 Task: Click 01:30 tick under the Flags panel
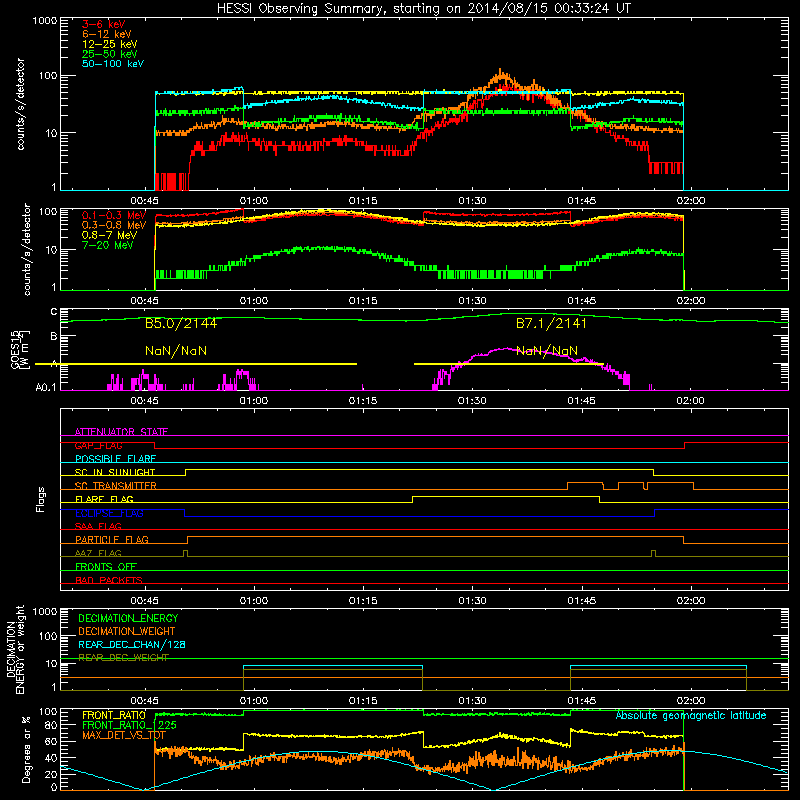click(472, 601)
